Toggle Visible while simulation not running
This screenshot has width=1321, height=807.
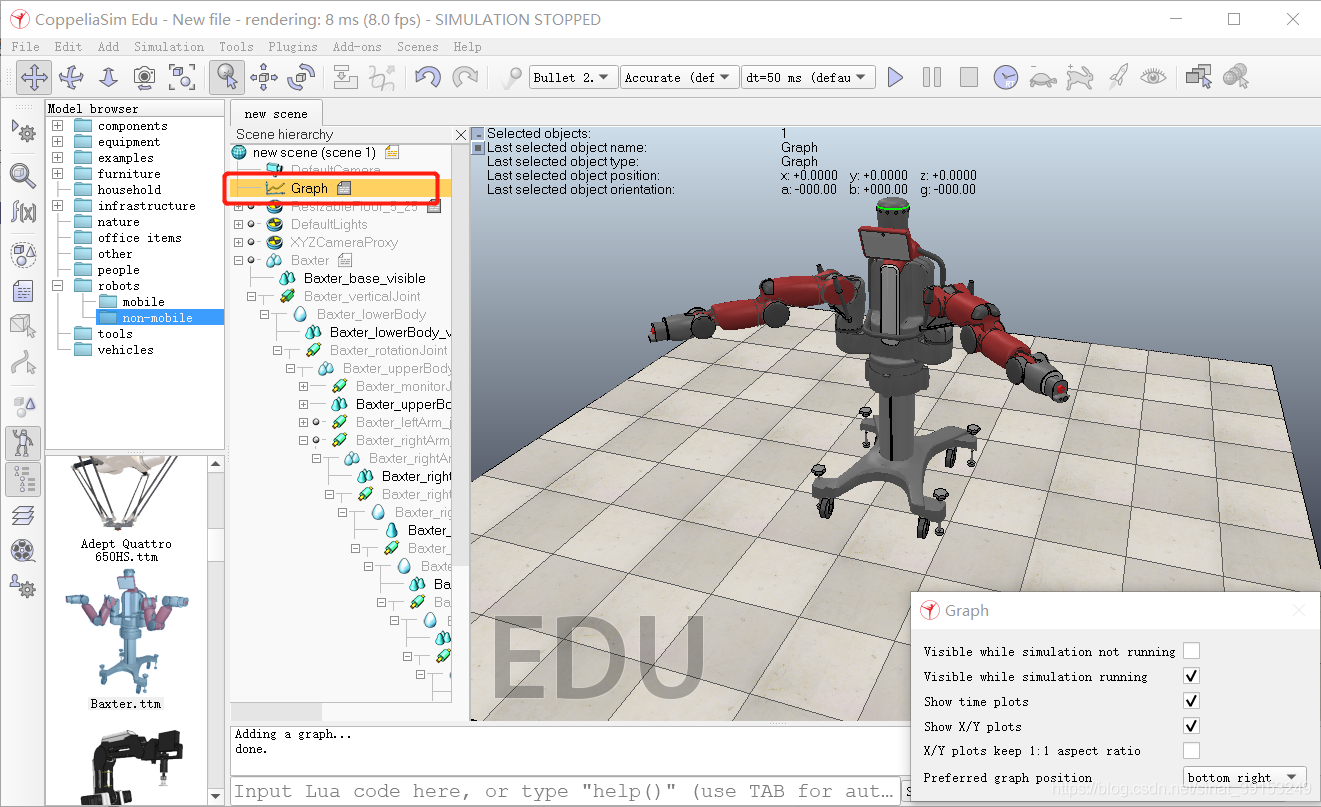[1191, 651]
